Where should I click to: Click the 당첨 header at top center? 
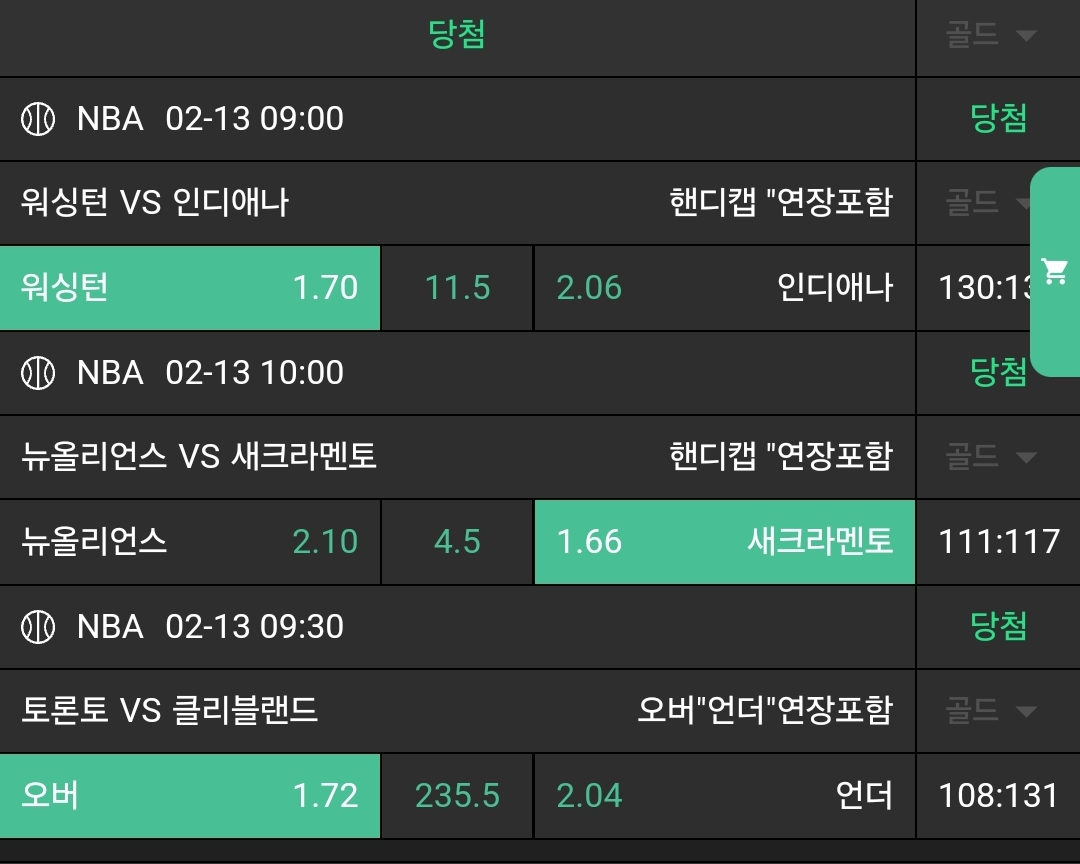point(457,36)
